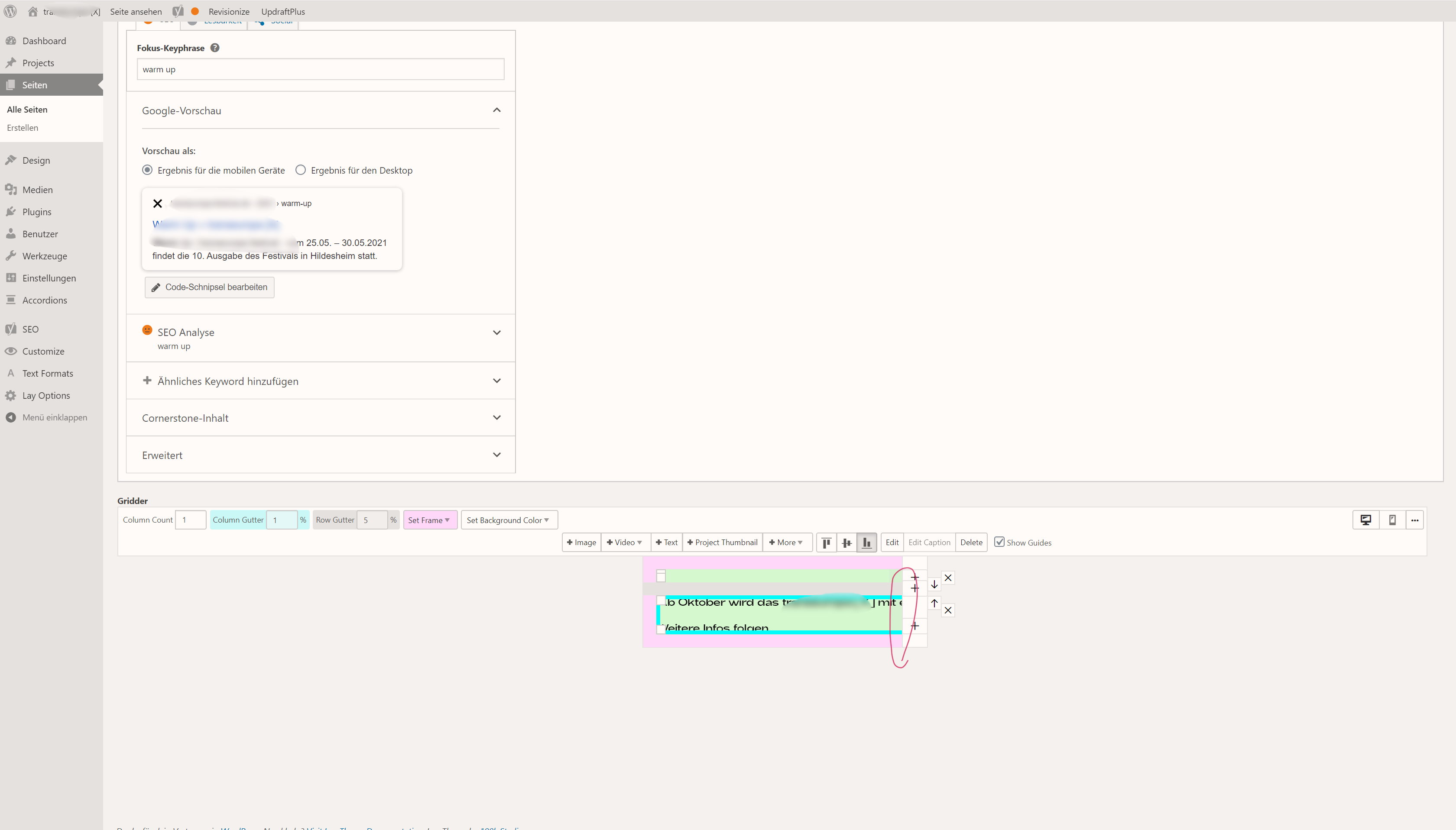Viewport: 1456px width, 830px height.
Task: Click the Code-Schnipsel bearbeiten button
Action: pos(209,287)
